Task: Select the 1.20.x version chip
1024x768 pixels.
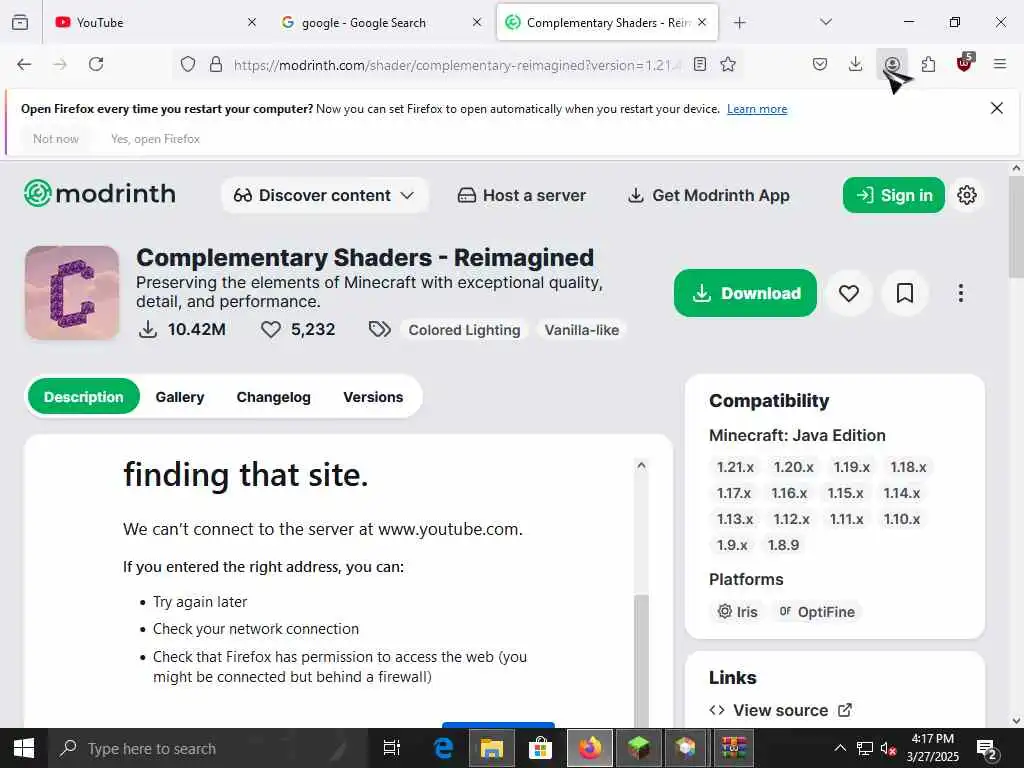Action: point(793,467)
